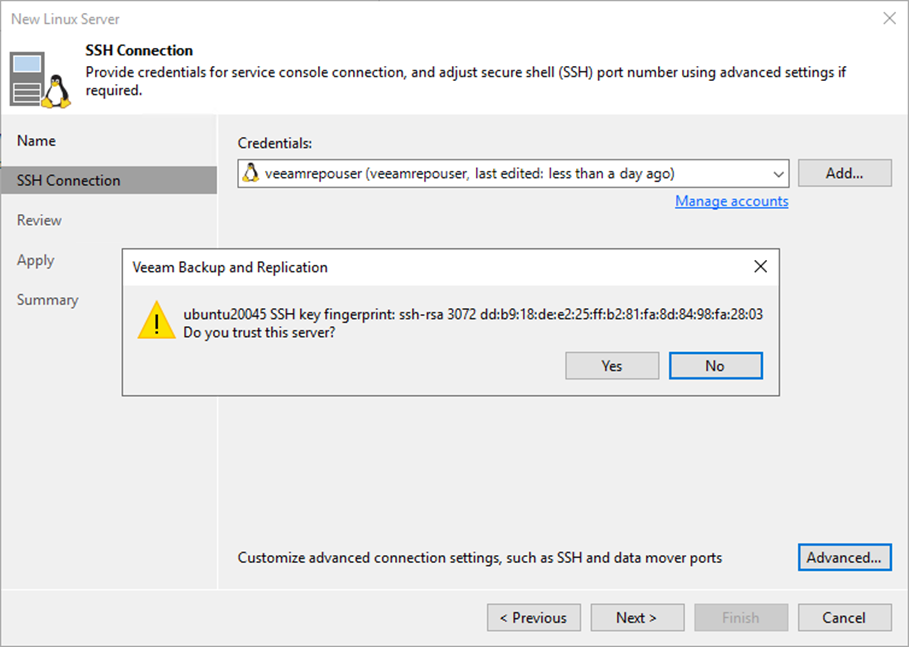Cancel the New Linux Server wizard
The height and width of the screenshot is (647, 909).
845,617
